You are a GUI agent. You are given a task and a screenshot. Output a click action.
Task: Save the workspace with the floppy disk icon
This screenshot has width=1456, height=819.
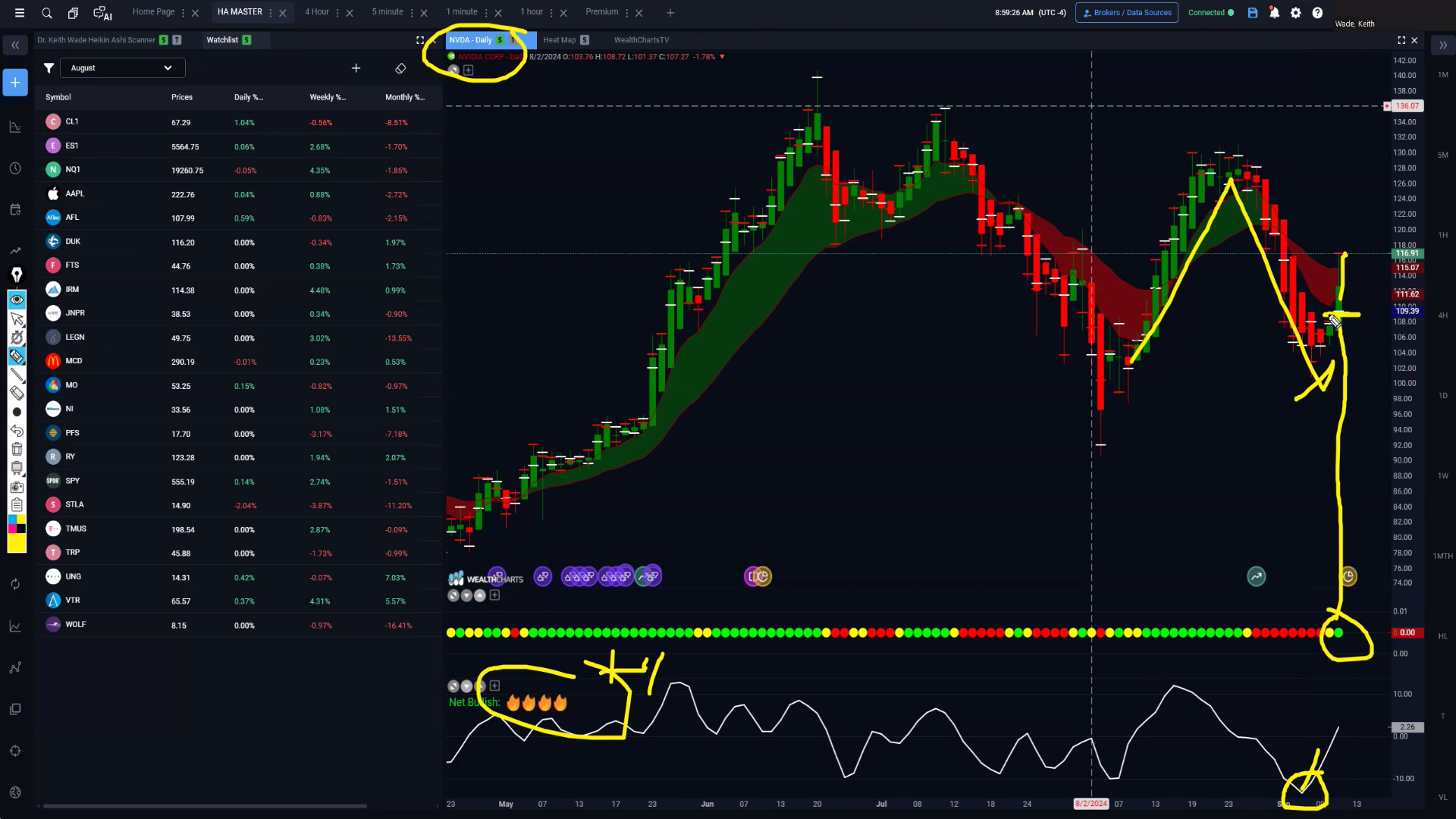tap(1253, 13)
